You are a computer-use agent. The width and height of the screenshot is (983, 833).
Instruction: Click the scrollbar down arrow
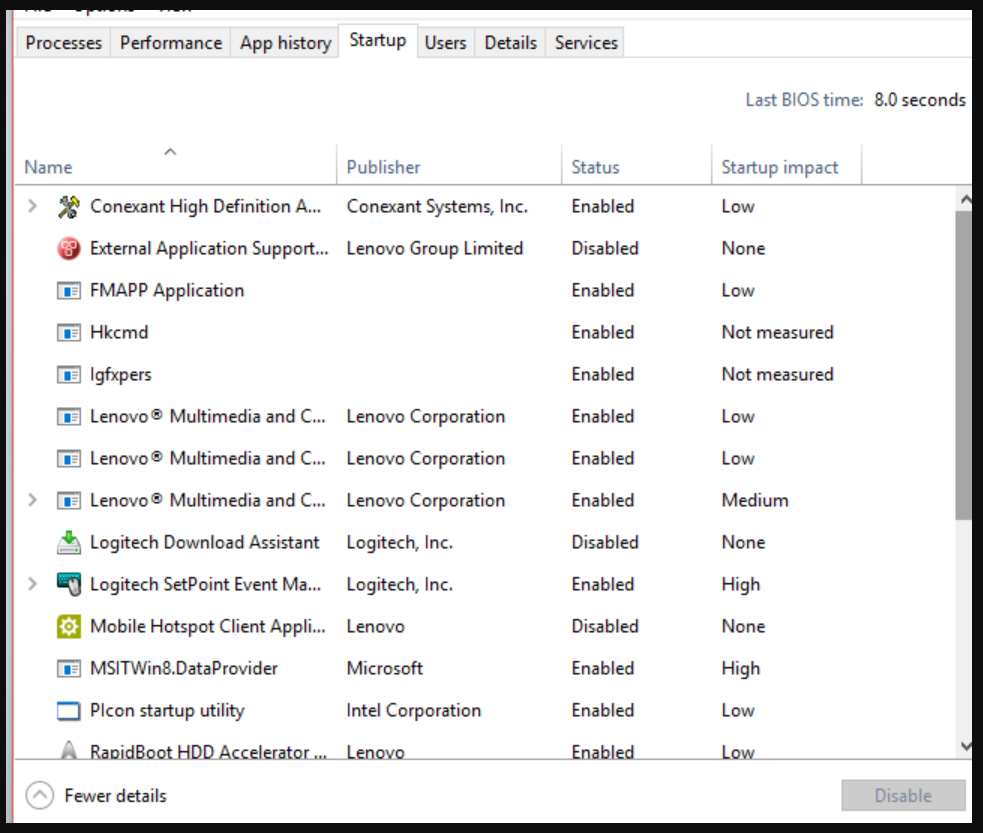click(x=965, y=745)
